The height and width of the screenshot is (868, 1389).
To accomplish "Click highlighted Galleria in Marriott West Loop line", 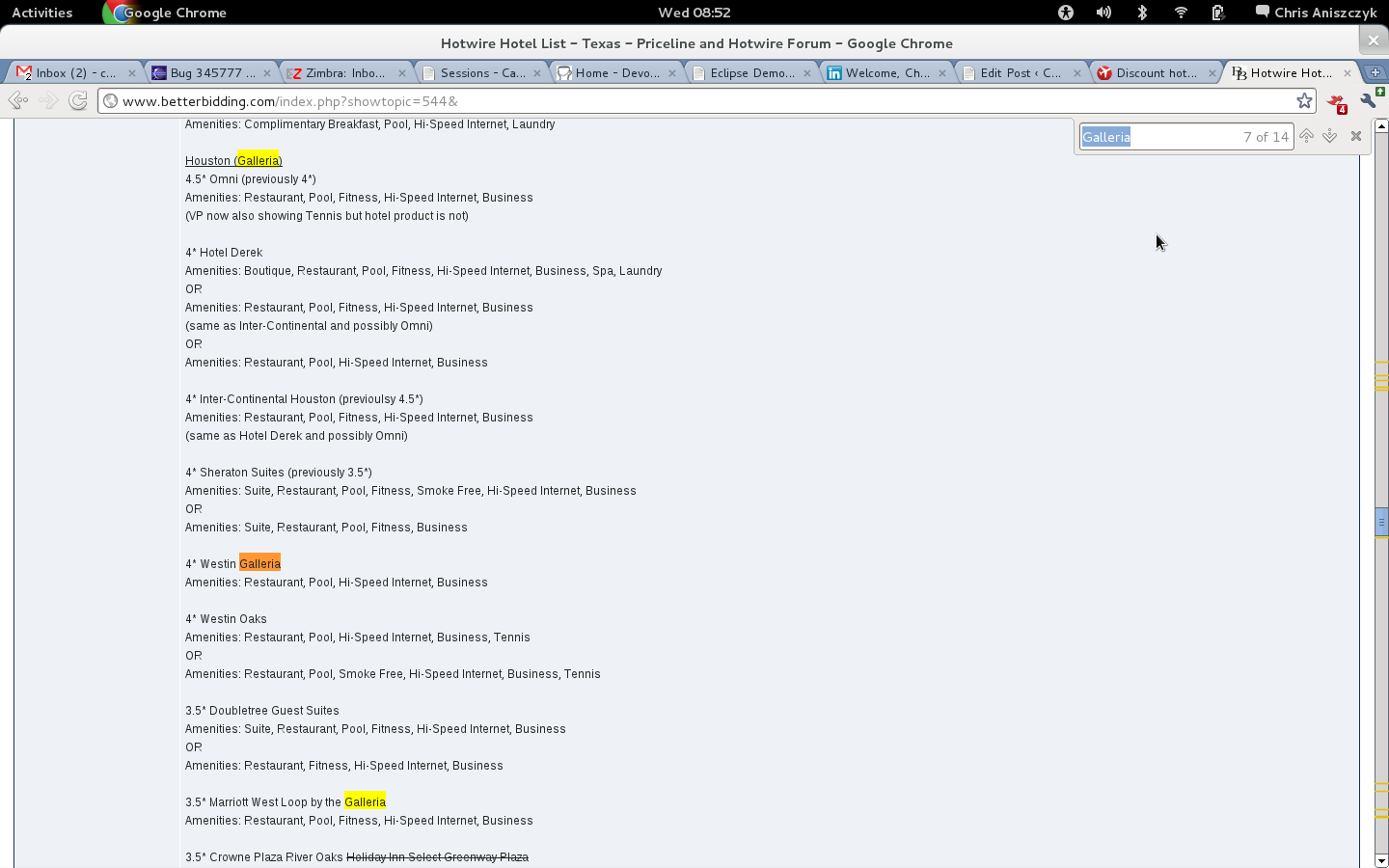I will pos(365,802).
